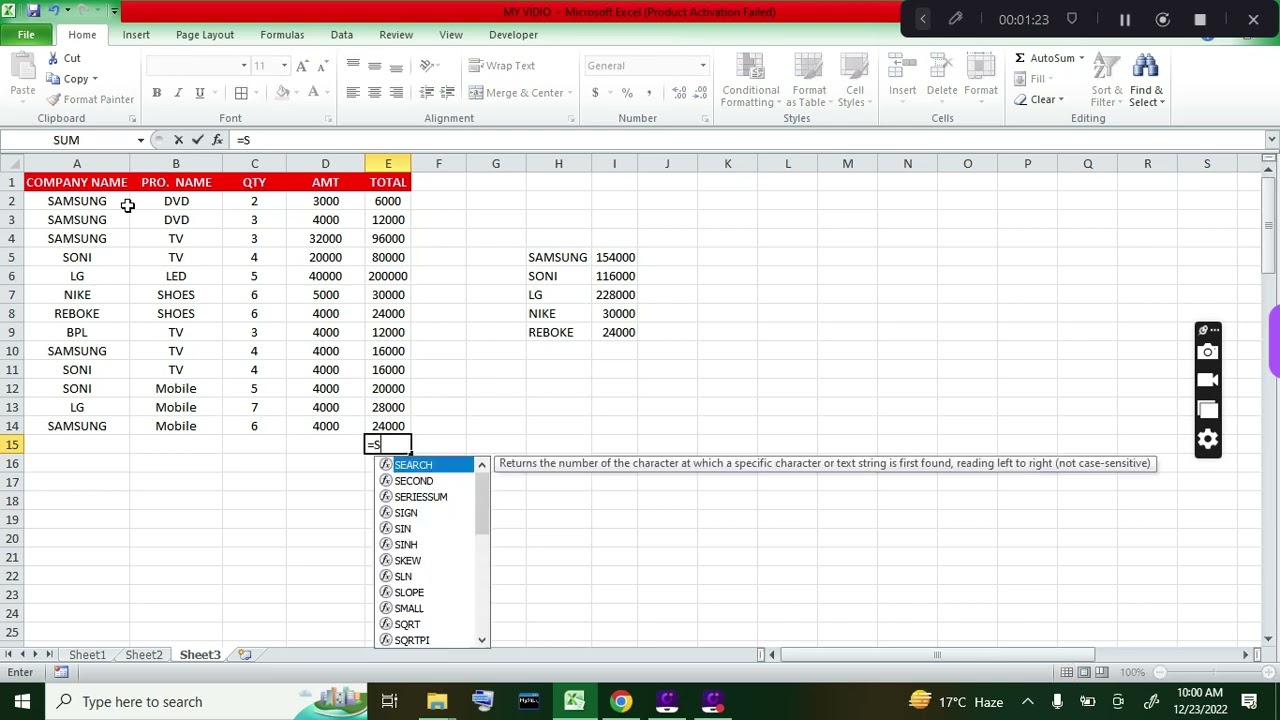Choose SMALL function in autocomplete
The height and width of the screenshot is (720, 1280).
click(425, 608)
